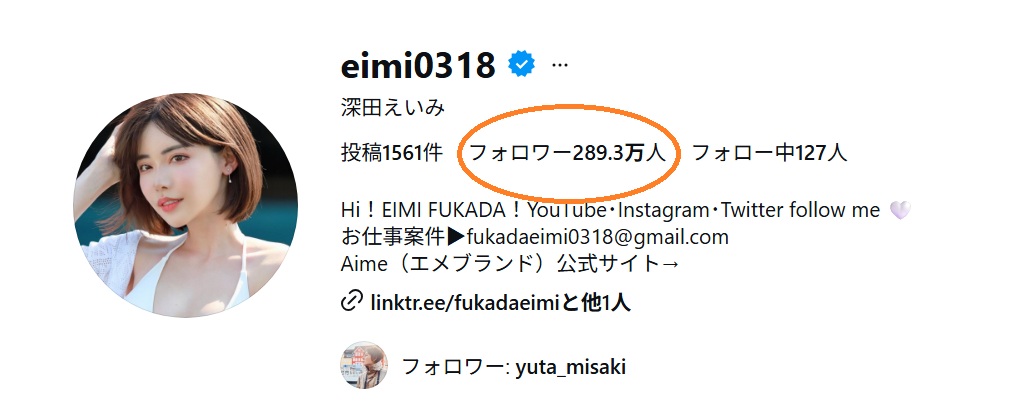The image size is (1025, 413).
Task: Click the purple heart emoji in bio
Action: click(x=900, y=210)
